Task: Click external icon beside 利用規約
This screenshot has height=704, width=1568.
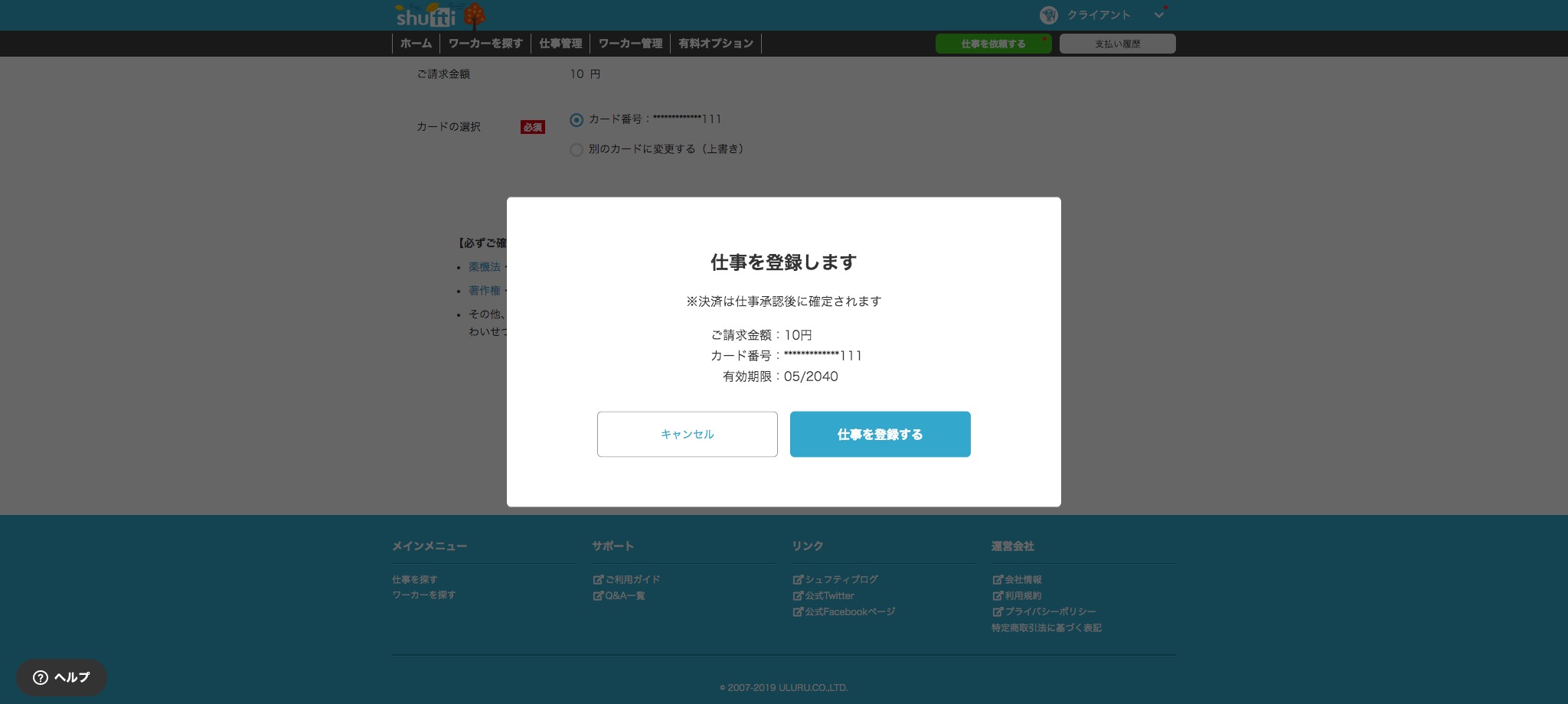Action: coord(998,595)
